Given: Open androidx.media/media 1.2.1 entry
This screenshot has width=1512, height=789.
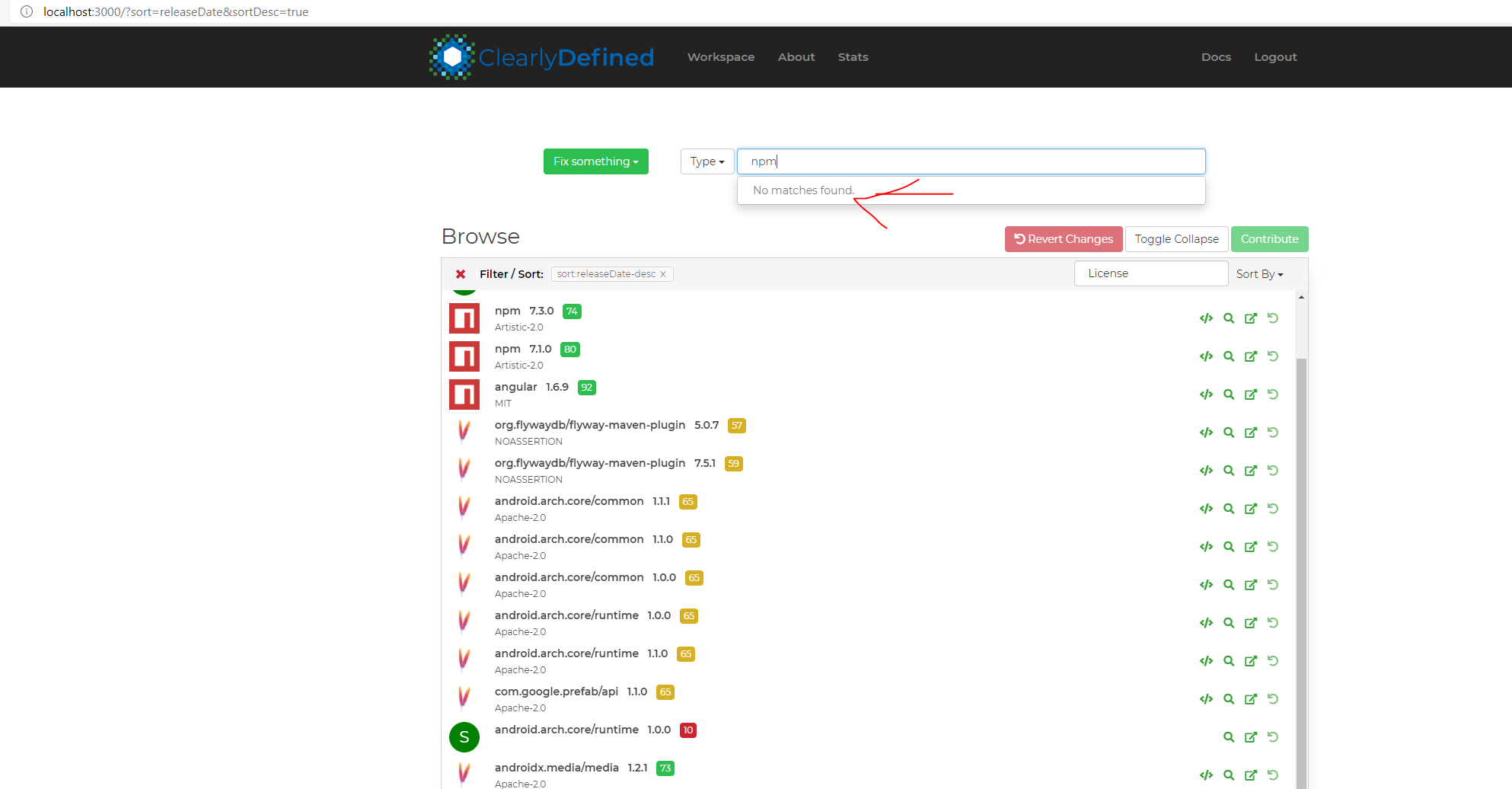Looking at the screenshot, I should (x=557, y=768).
